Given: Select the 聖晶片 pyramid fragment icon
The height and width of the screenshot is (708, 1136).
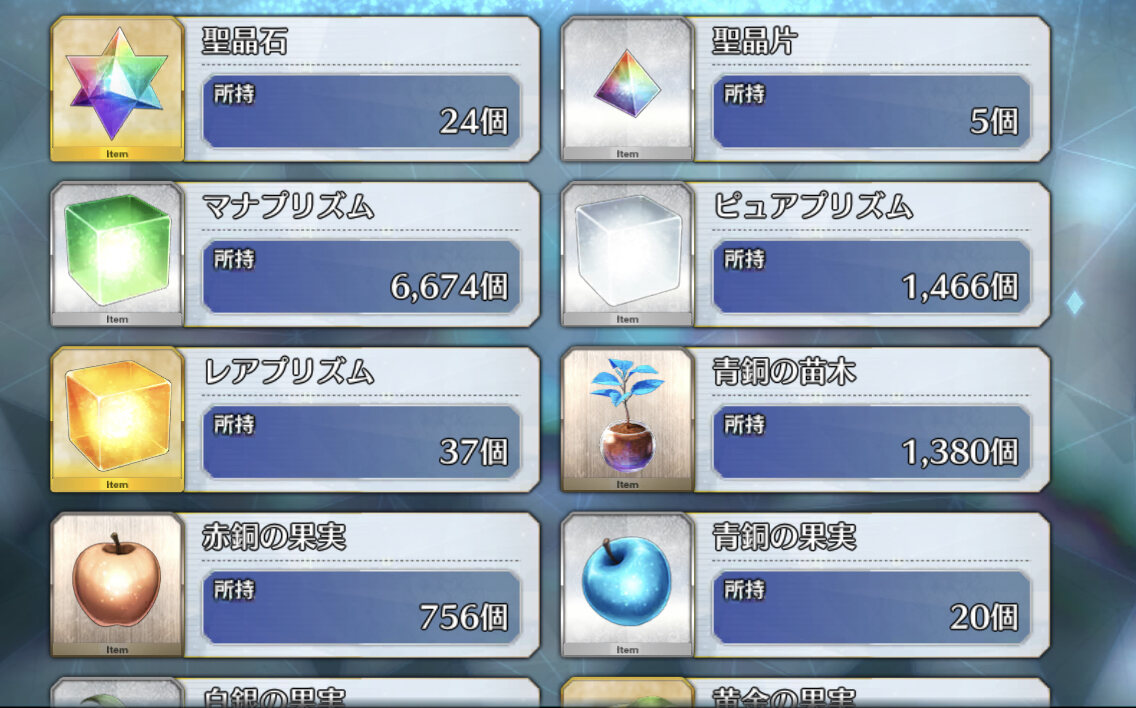Looking at the screenshot, I should pyautogui.click(x=627, y=88).
